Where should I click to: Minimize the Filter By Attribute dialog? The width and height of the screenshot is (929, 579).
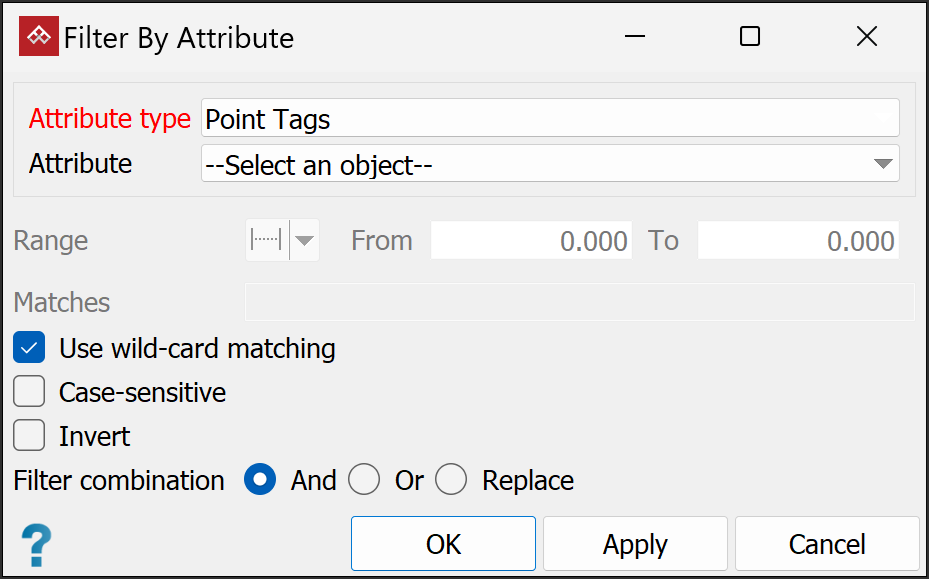click(x=634, y=37)
